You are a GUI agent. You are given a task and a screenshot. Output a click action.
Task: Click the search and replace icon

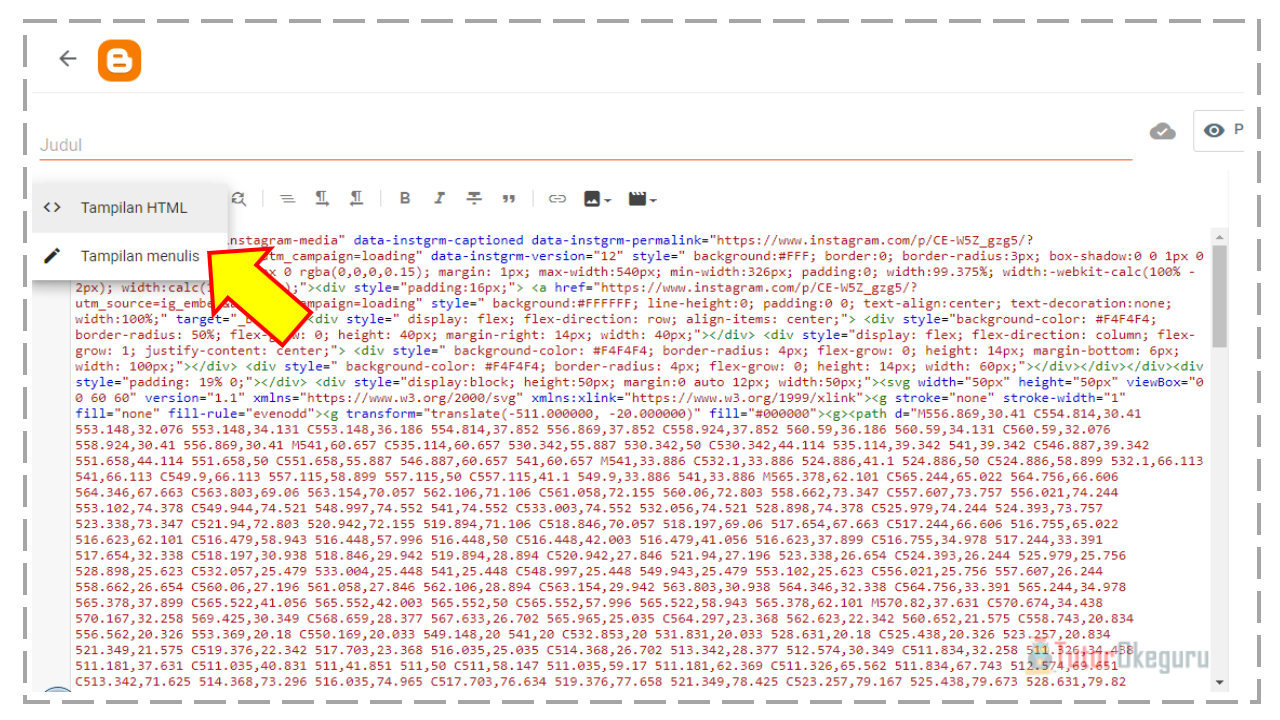point(239,198)
